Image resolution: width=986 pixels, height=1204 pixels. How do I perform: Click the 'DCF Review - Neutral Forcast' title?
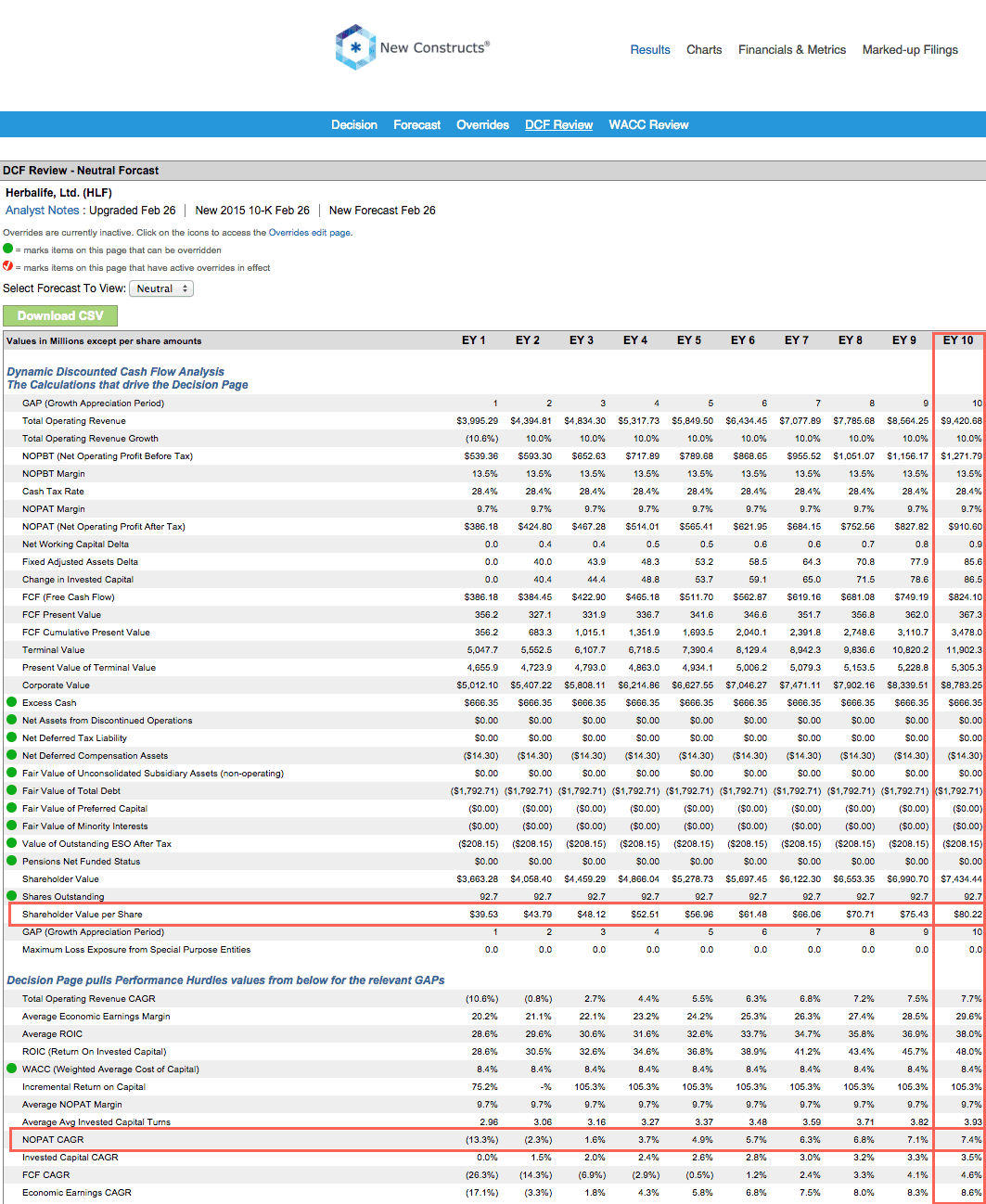(81, 171)
